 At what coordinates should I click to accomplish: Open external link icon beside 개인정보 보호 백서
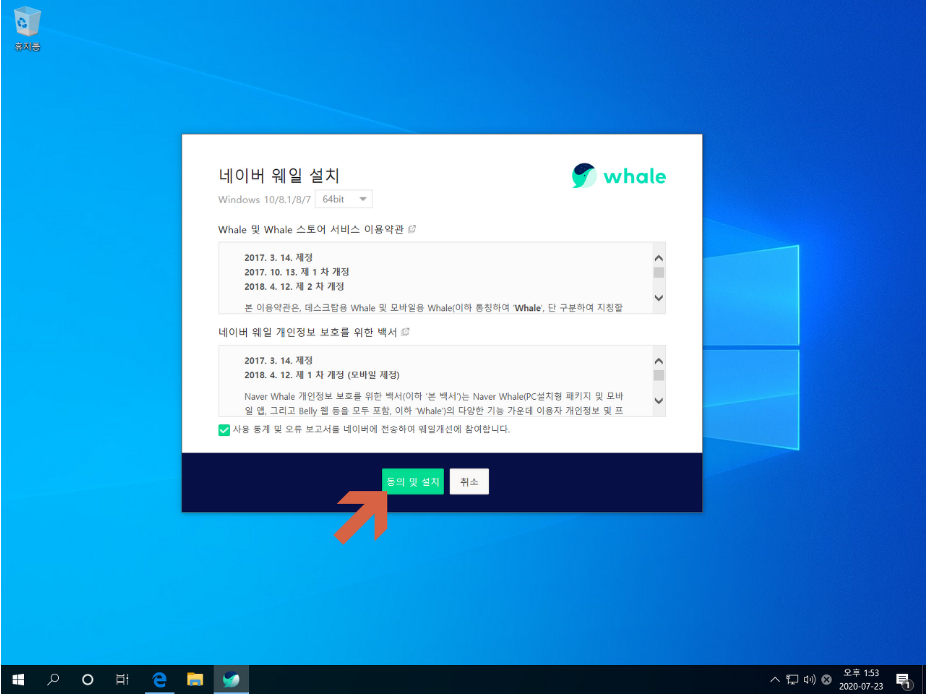[x=405, y=332]
